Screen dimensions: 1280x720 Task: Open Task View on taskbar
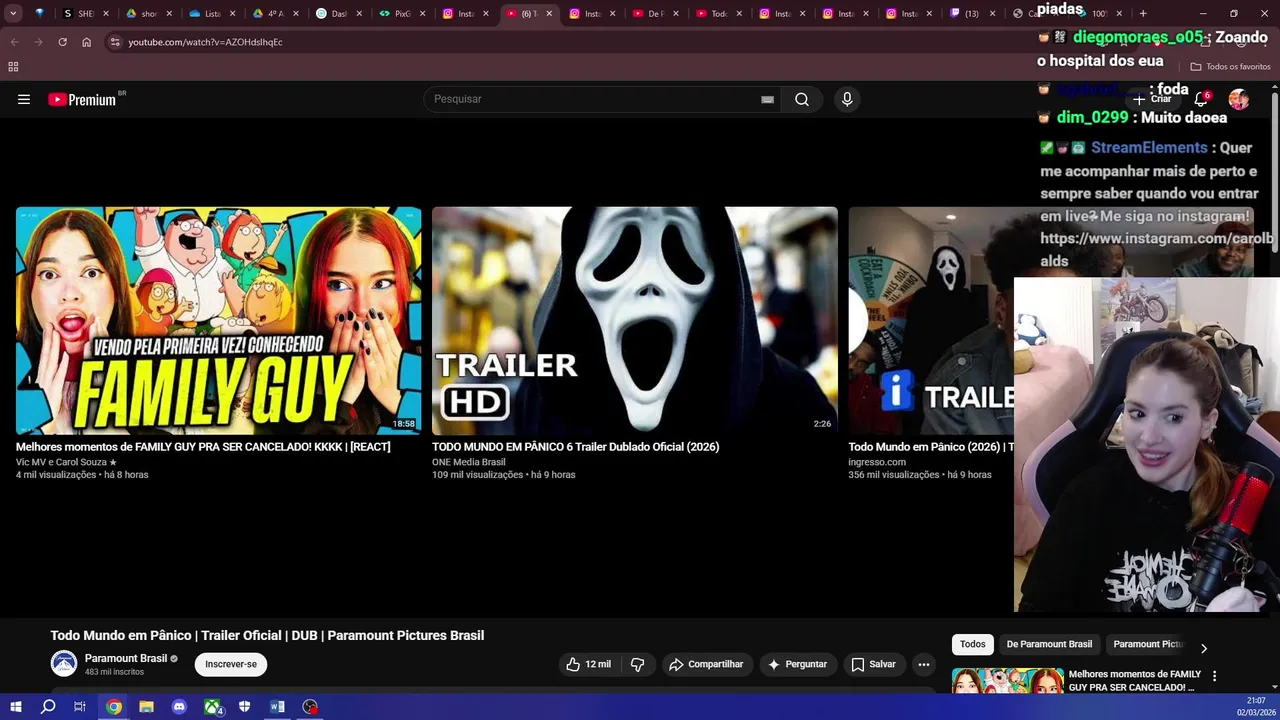coord(80,707)
